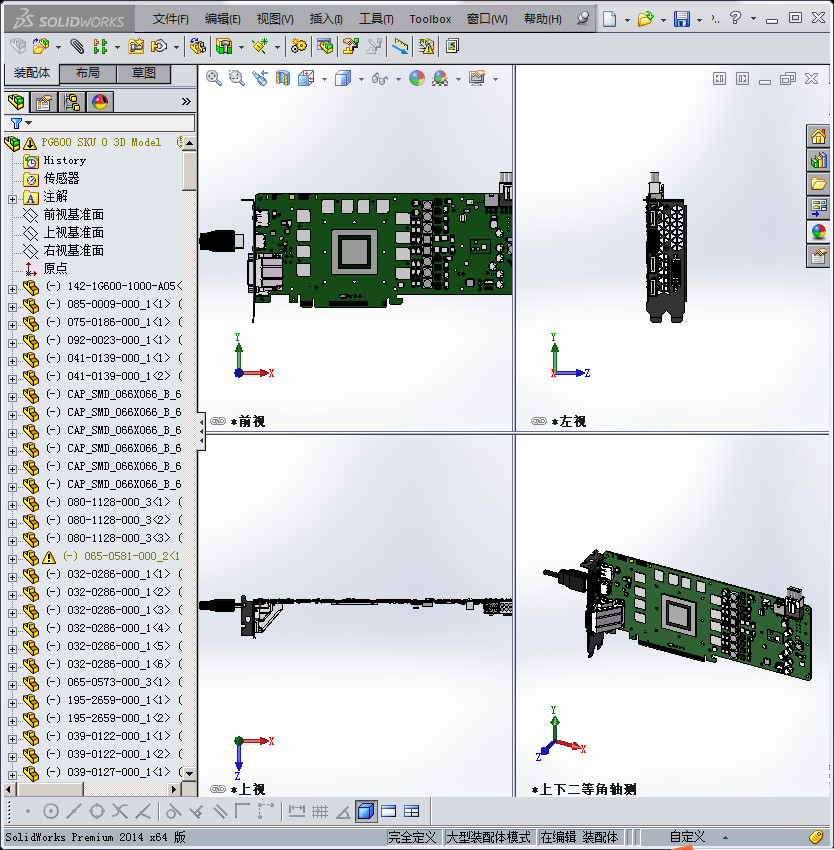834x850 pixels.
Task: Open the hide/show items dropdown arrow
Action: (x=398, y=79)
